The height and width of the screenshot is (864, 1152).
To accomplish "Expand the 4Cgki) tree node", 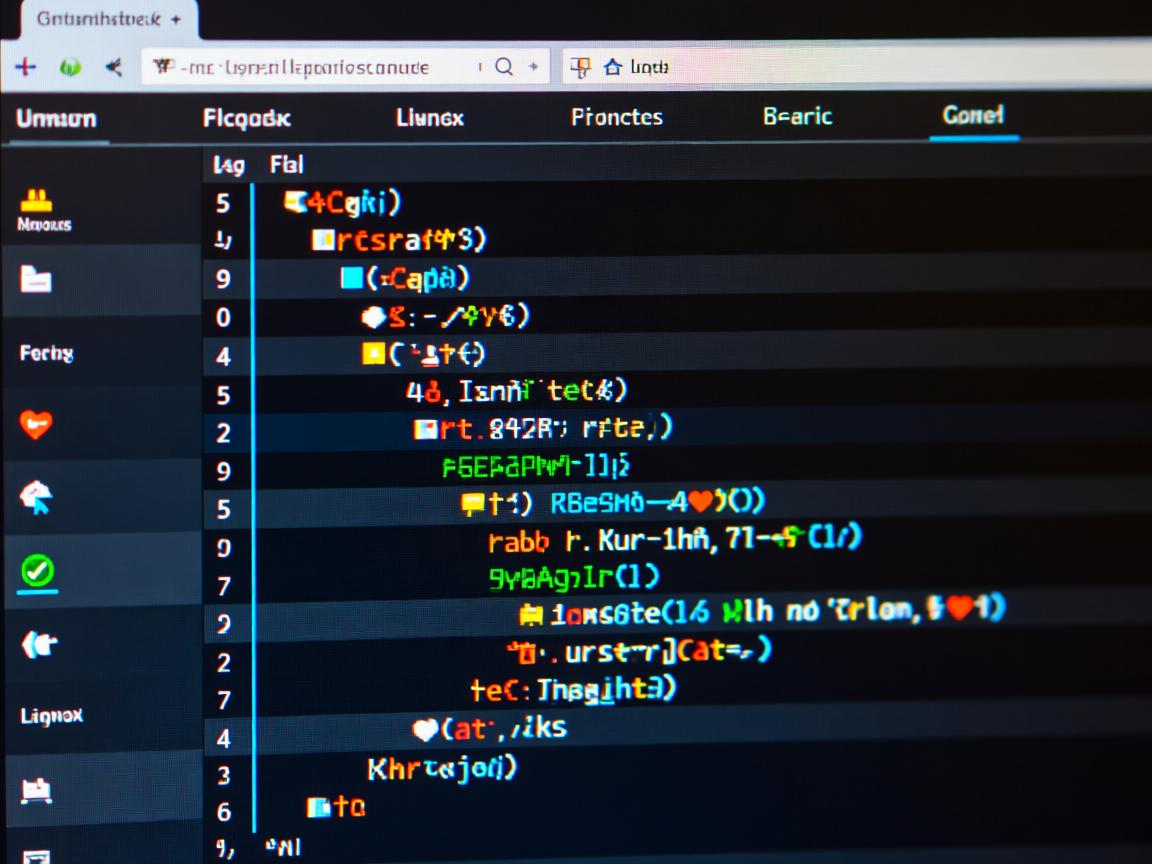I will click(295, 203).
